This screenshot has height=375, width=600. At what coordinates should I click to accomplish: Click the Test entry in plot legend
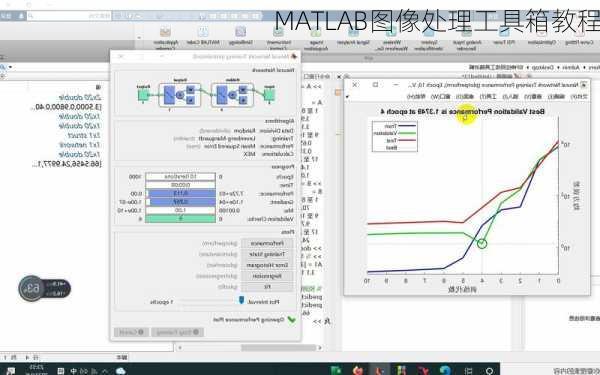point(400,140)
